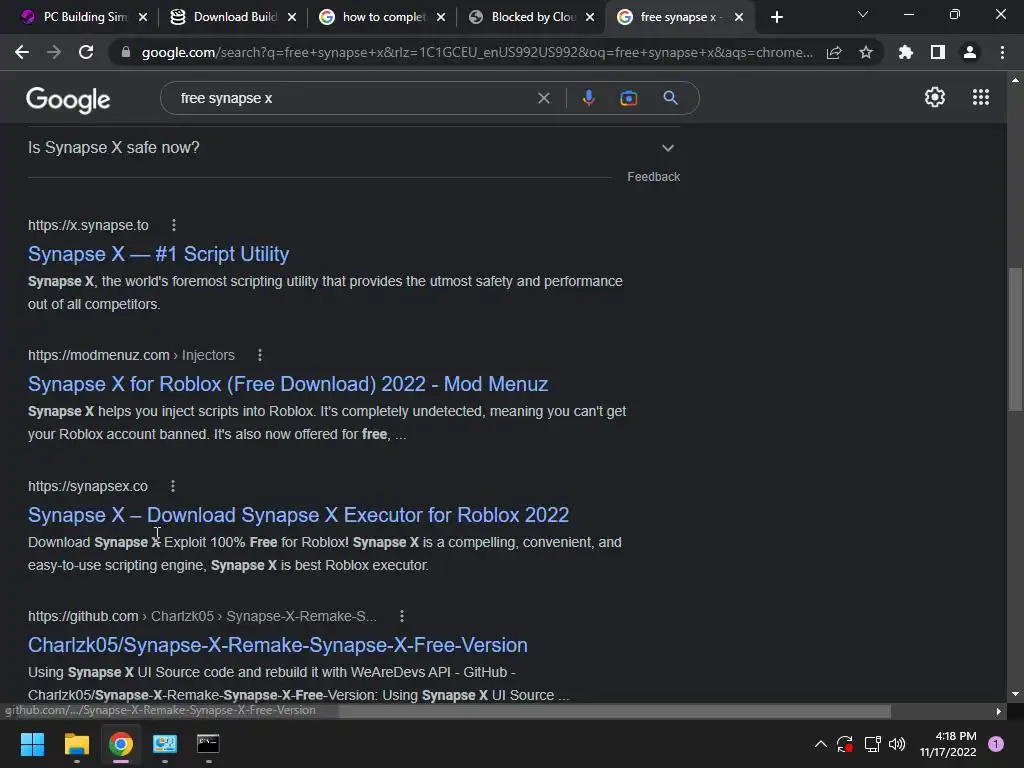
Task: Open the Google apps grid
Action: click(981, 97)
